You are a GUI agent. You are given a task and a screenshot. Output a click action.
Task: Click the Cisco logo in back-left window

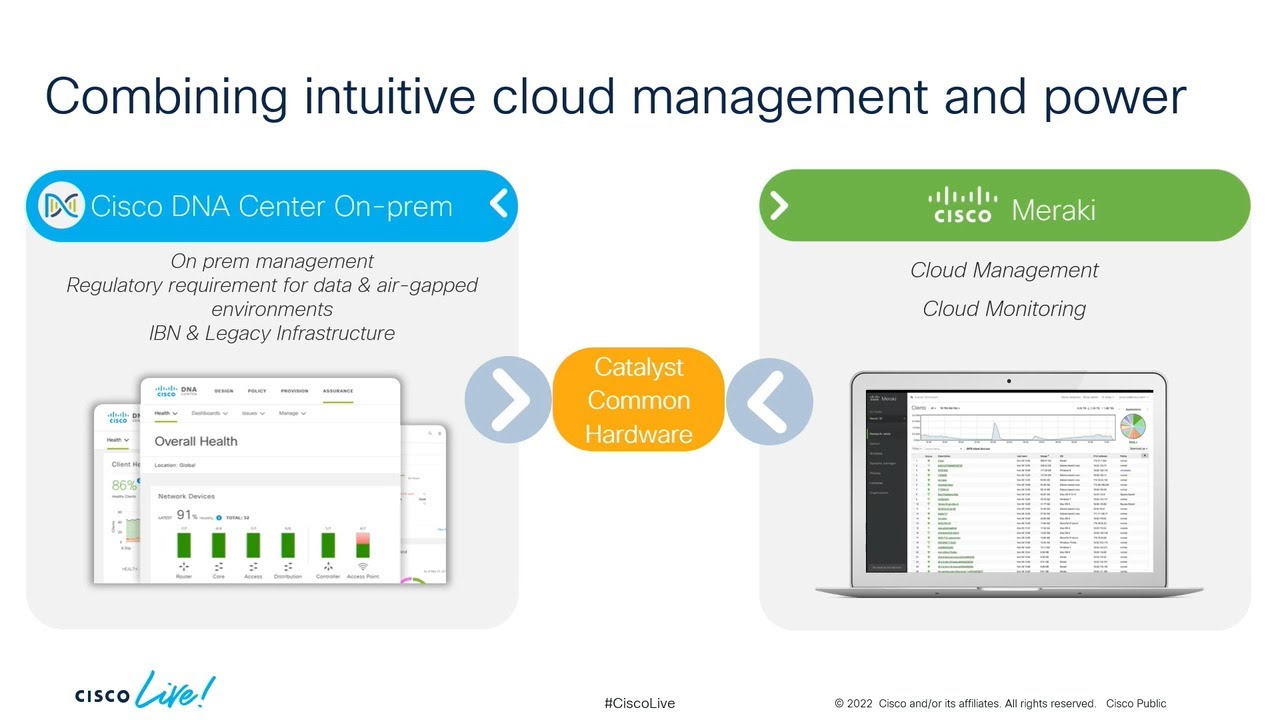click(x=118, y=417)
